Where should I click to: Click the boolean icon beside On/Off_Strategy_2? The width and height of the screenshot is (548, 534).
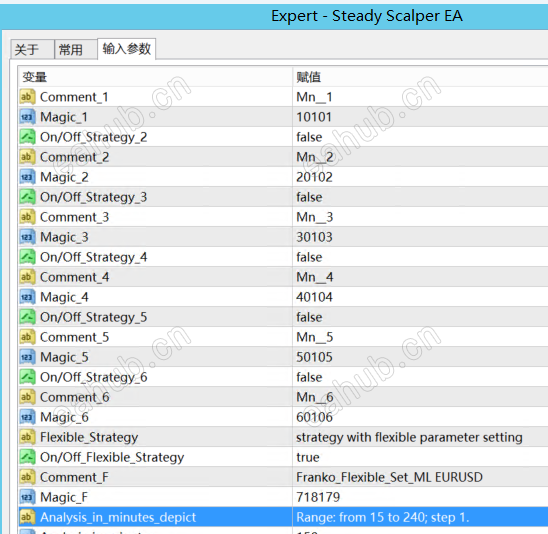(x=27, y=137)
